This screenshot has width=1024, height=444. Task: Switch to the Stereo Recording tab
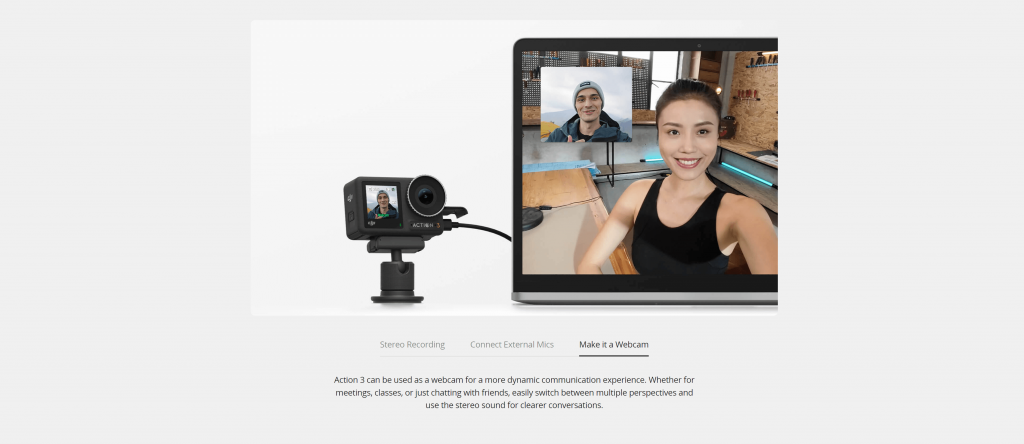click(x=412, y=345)
